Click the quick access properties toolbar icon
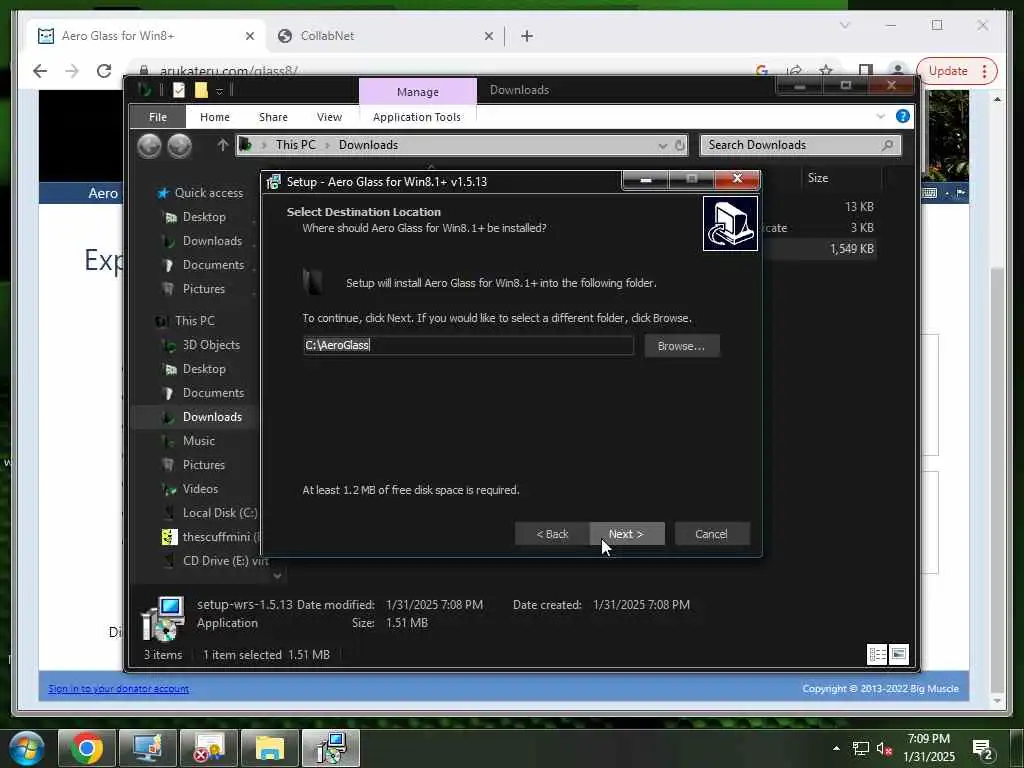This screenshot has width=1024, height=768. [179, 90]
